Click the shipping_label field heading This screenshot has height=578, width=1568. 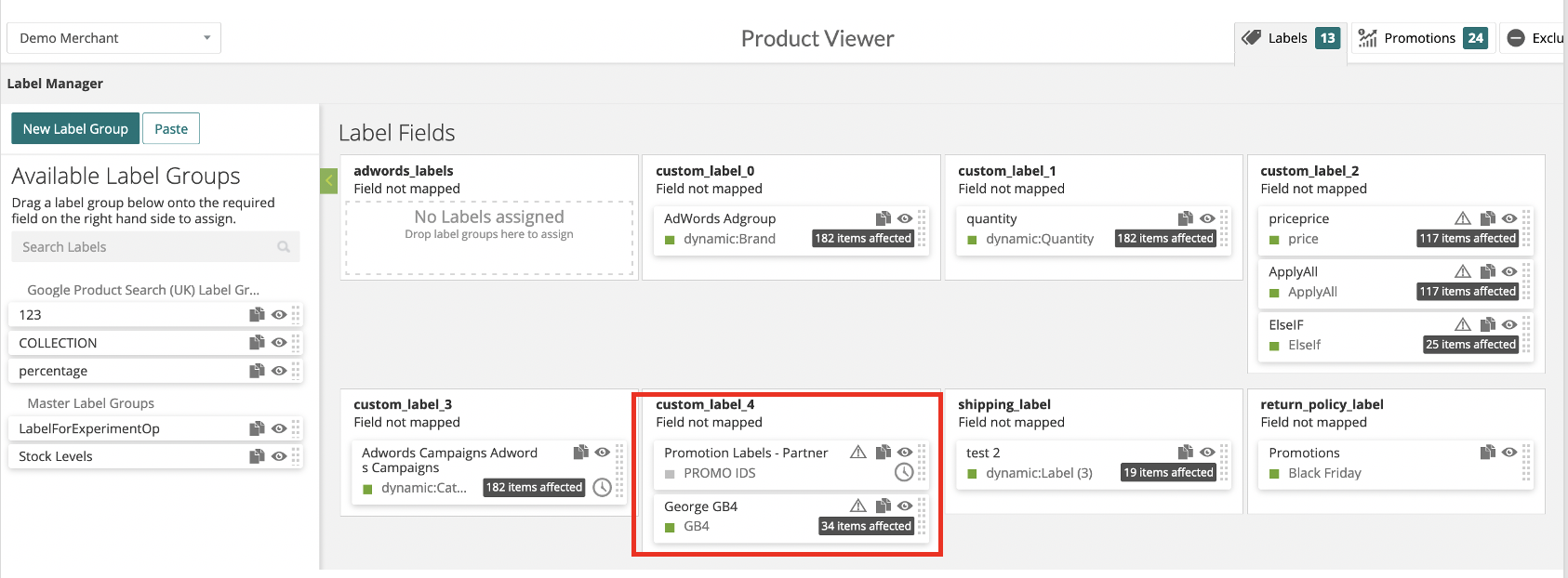1004,404
